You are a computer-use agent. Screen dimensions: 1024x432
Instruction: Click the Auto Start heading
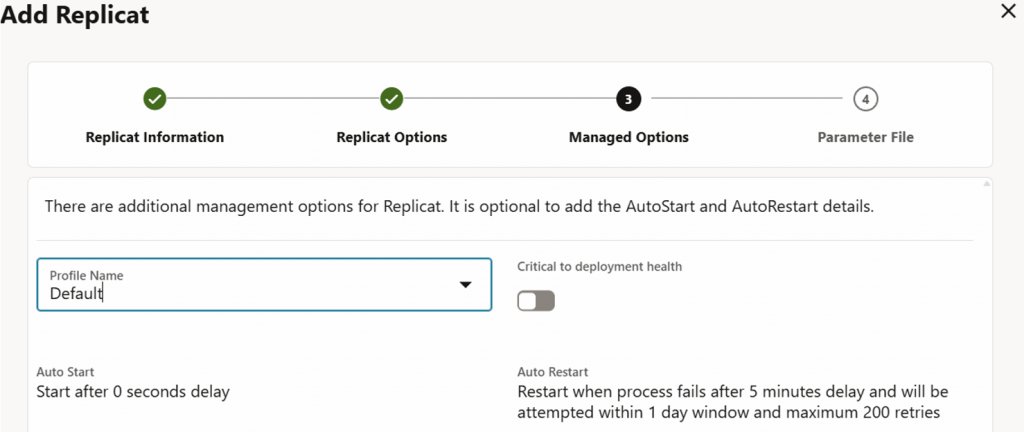coord(65,371)
